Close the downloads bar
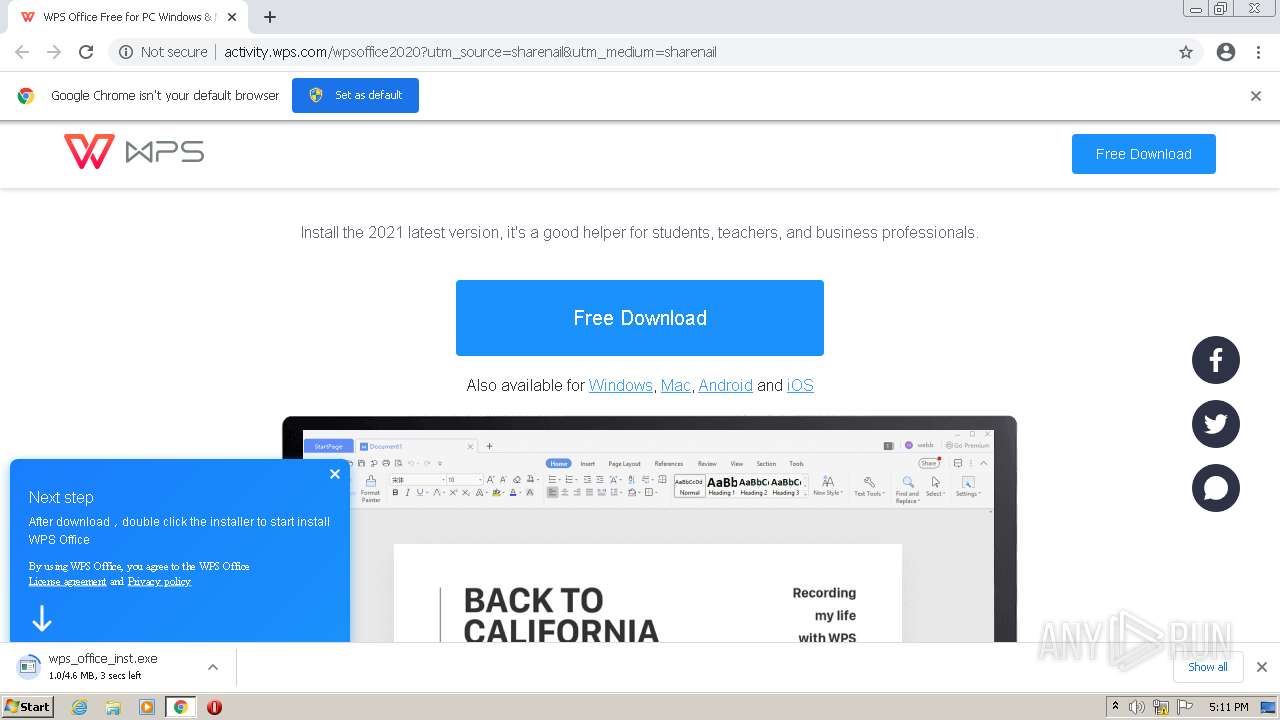1280x720 pixels. 1261,667
